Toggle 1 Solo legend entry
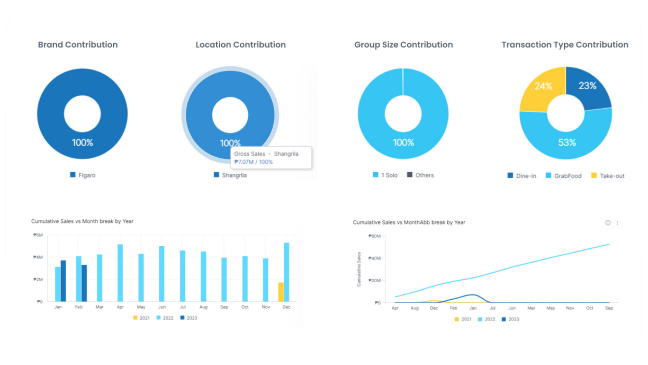The width and height of the screenshot is (648, 365). [385, 175]
